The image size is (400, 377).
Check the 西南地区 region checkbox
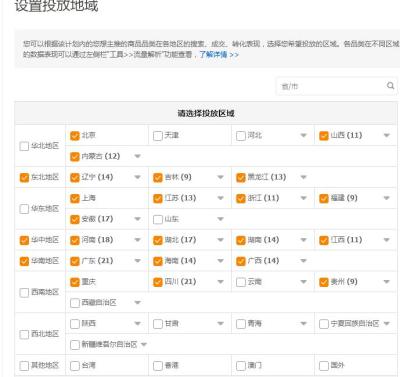[24, 293]
